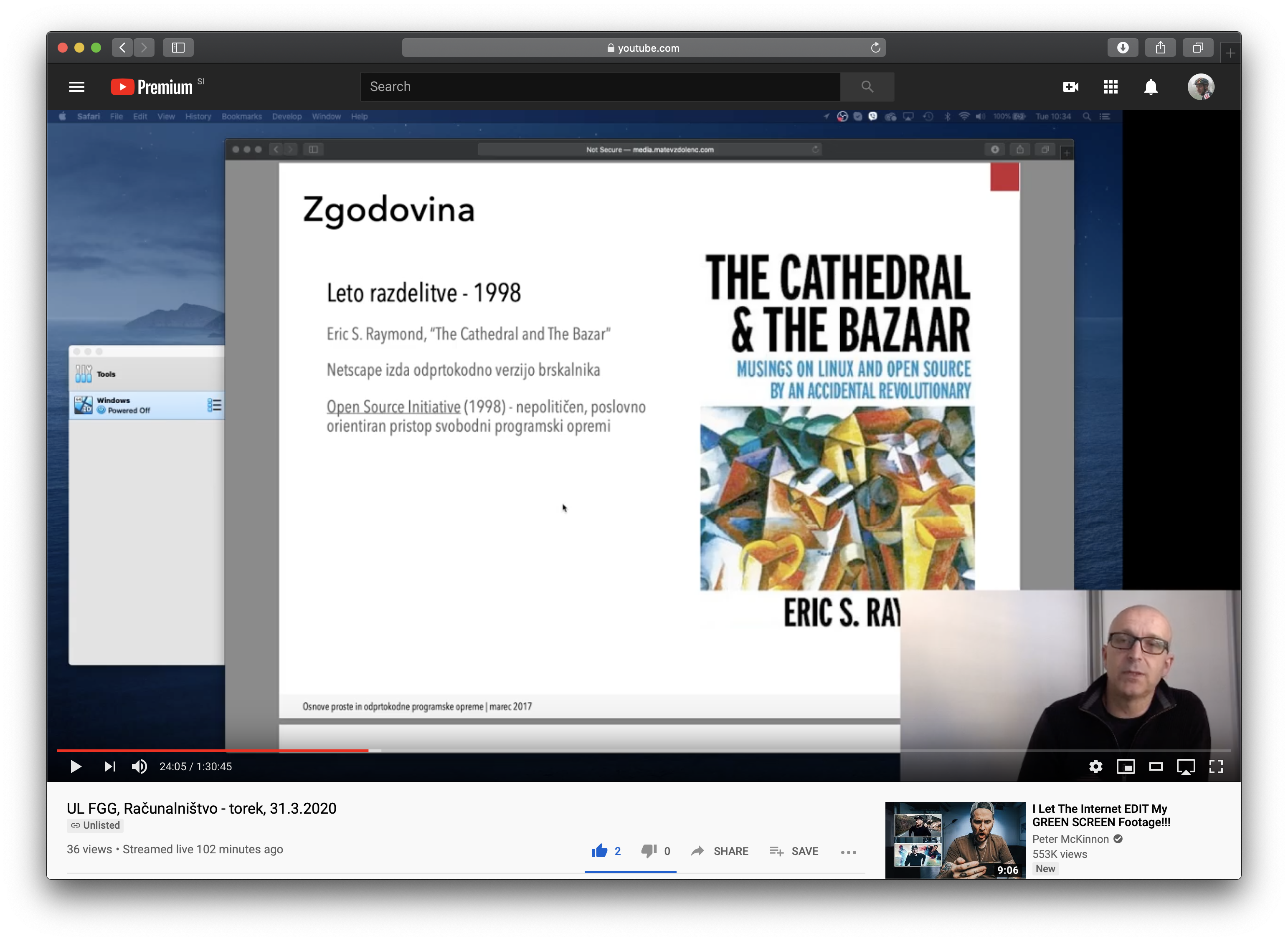Click the video title UL FGG, Računalništvo
This screenshot has width=1288, height=941.
coord(202,808)
